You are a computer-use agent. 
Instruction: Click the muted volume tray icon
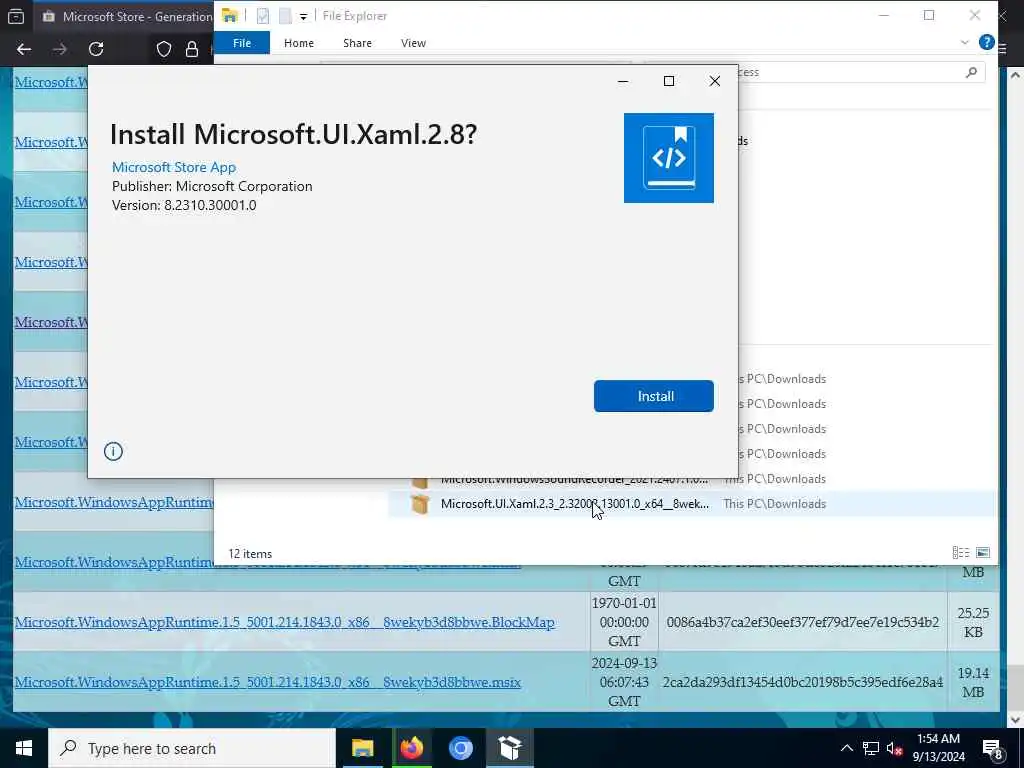tap(894, 748)
